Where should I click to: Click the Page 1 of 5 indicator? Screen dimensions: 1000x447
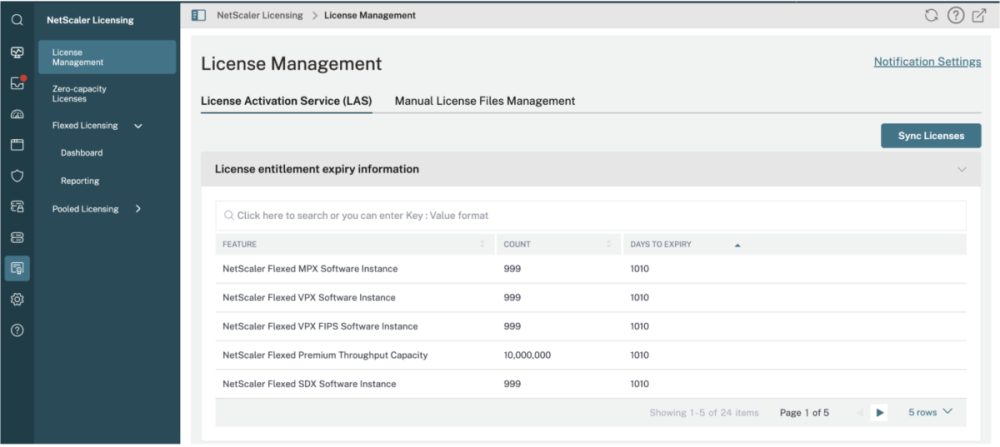coord(804,413)
